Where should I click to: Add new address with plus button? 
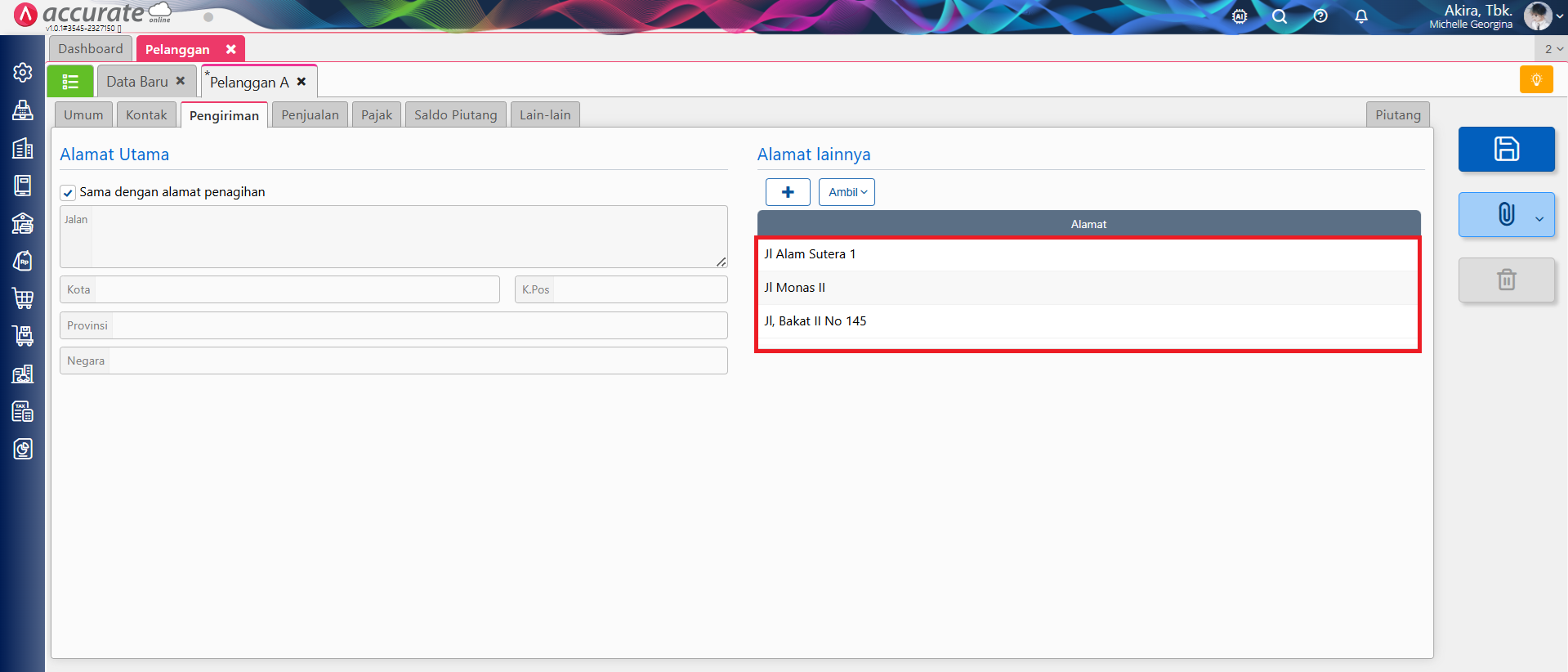[788, 192]
